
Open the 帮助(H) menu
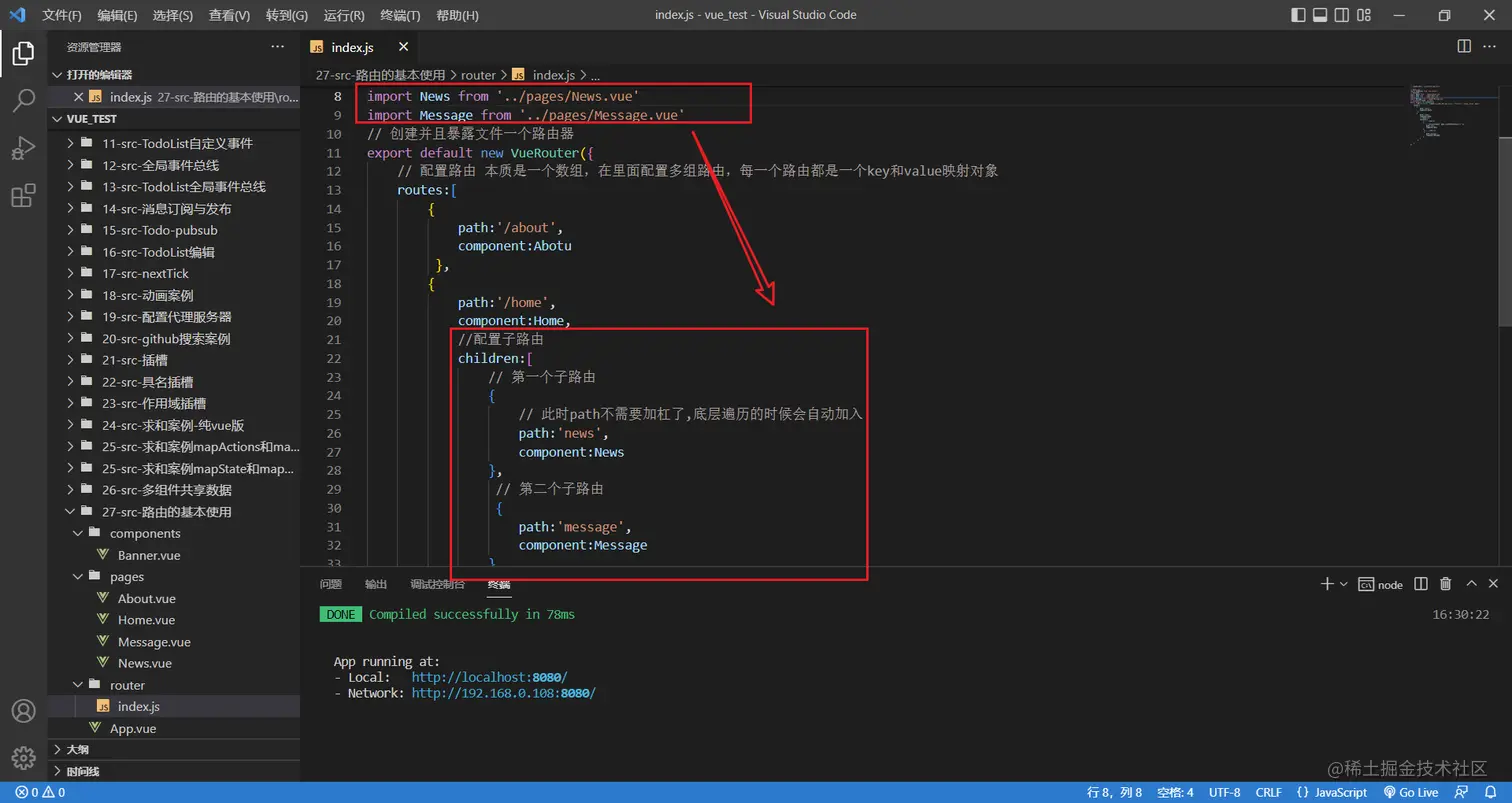(x=457, y=15)
